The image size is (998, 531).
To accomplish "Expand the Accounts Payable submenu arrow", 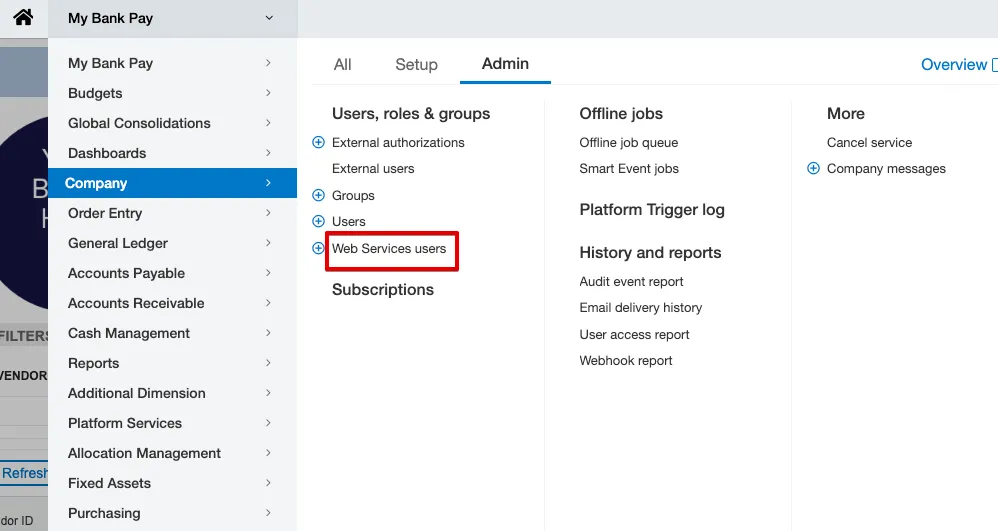I will click(x=268, y=273).
